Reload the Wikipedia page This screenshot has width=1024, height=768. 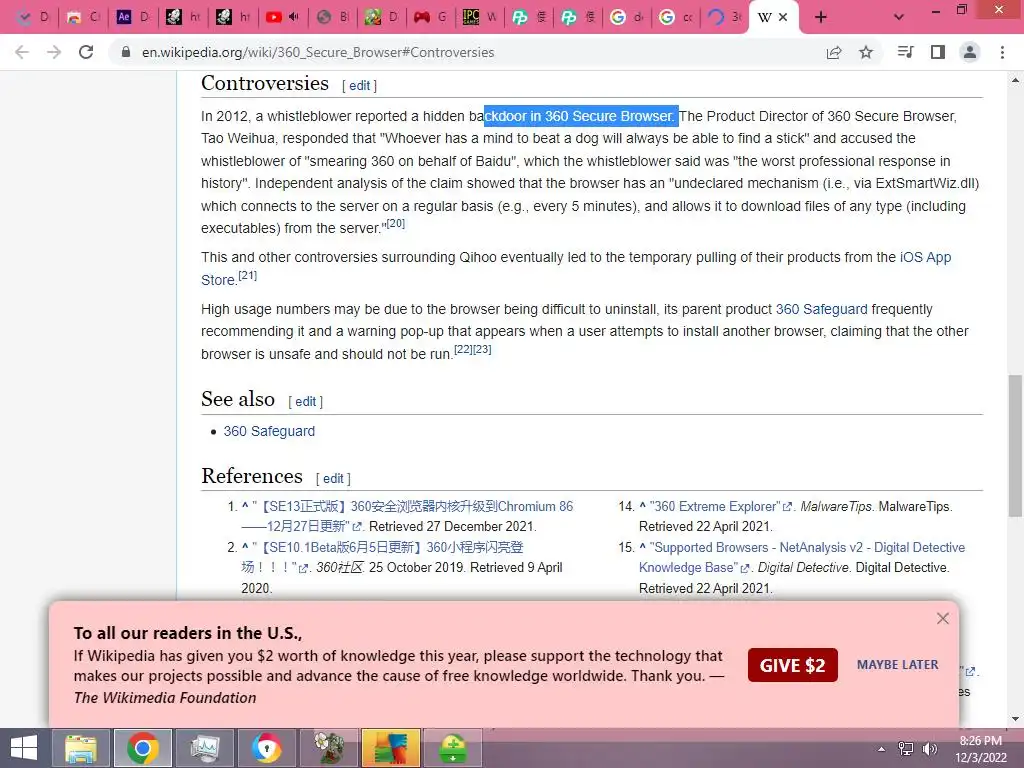[x=86, y=52]
